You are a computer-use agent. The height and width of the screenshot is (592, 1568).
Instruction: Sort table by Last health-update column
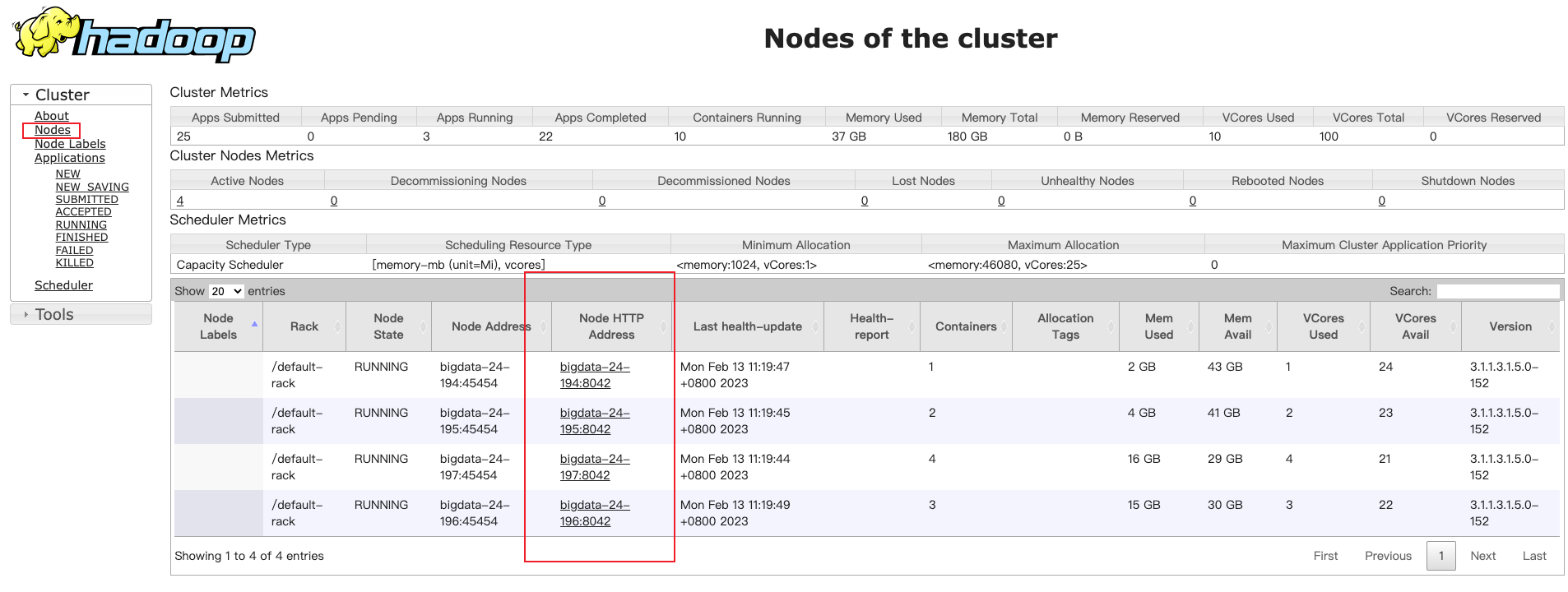click(748, 326)
